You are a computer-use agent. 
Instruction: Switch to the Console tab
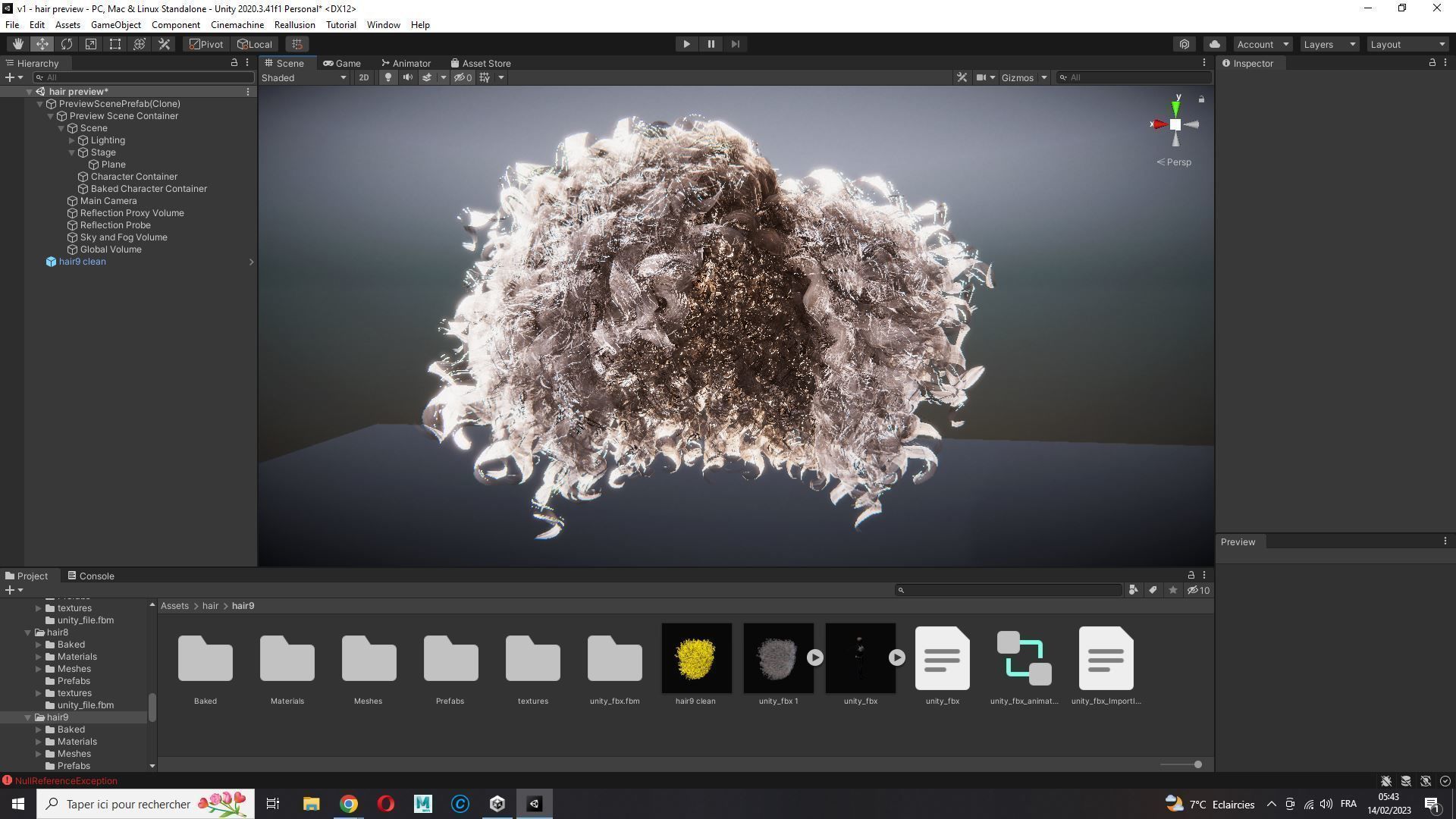(90, 576)
